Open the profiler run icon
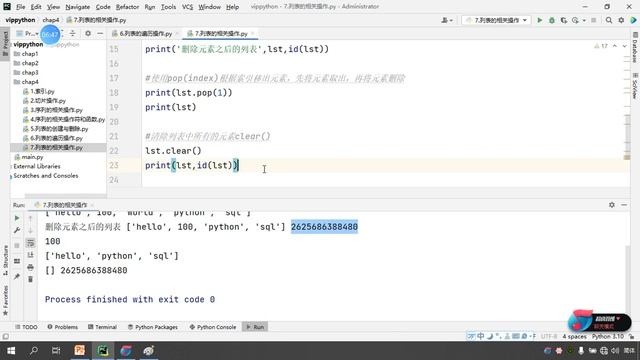This screenshot has height=360, width=640. click(575, 20)
